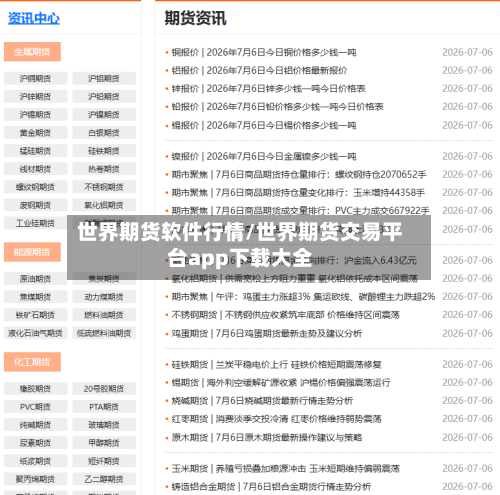The image size is (500, 495).
Task: Open 锰硅期货 in the sidebar
Action: click(x=35, y=151)
